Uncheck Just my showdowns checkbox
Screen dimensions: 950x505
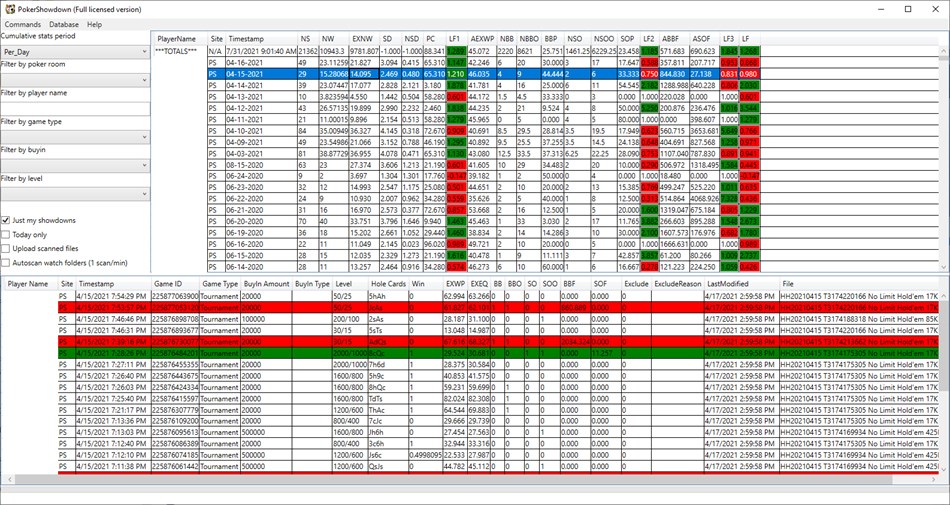pos(6,220)
